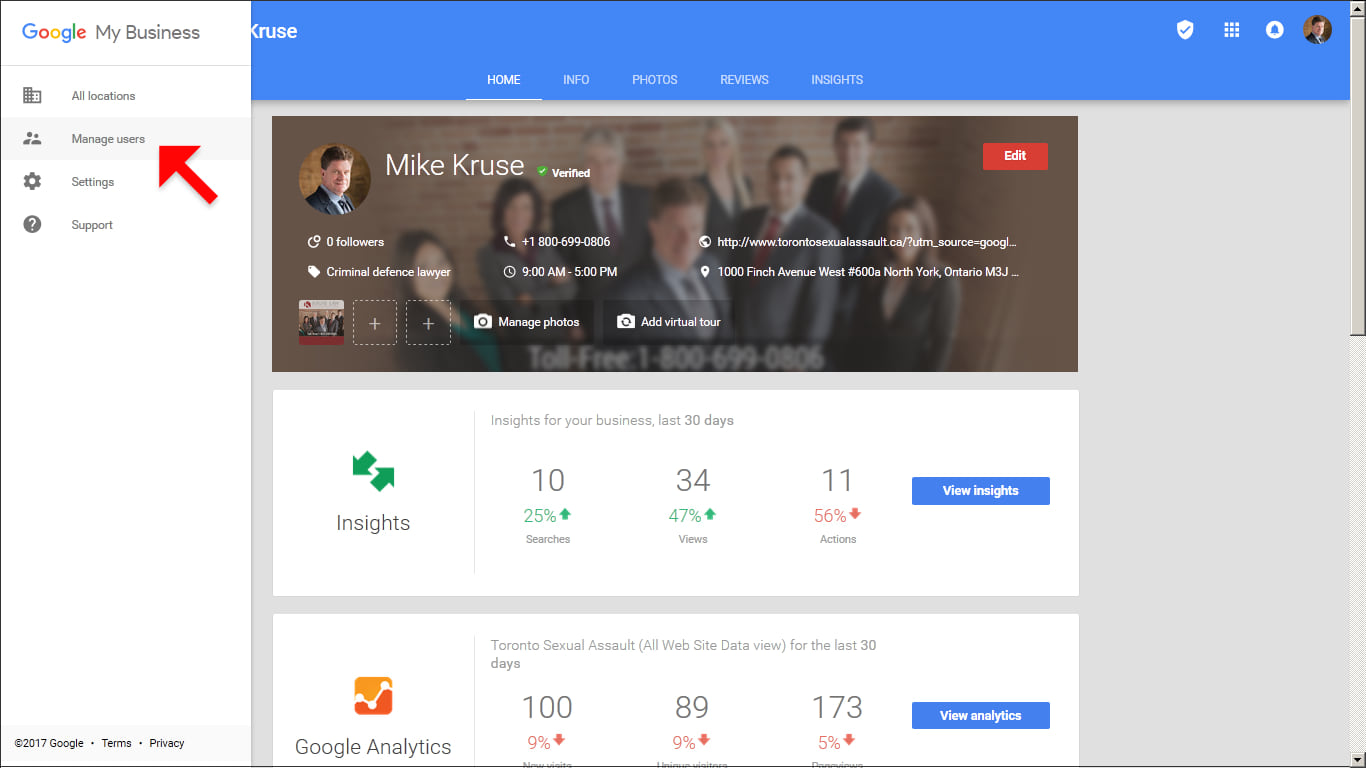Open the All locations building icon
Screen dimensions: 1366x768
point(32,96)
